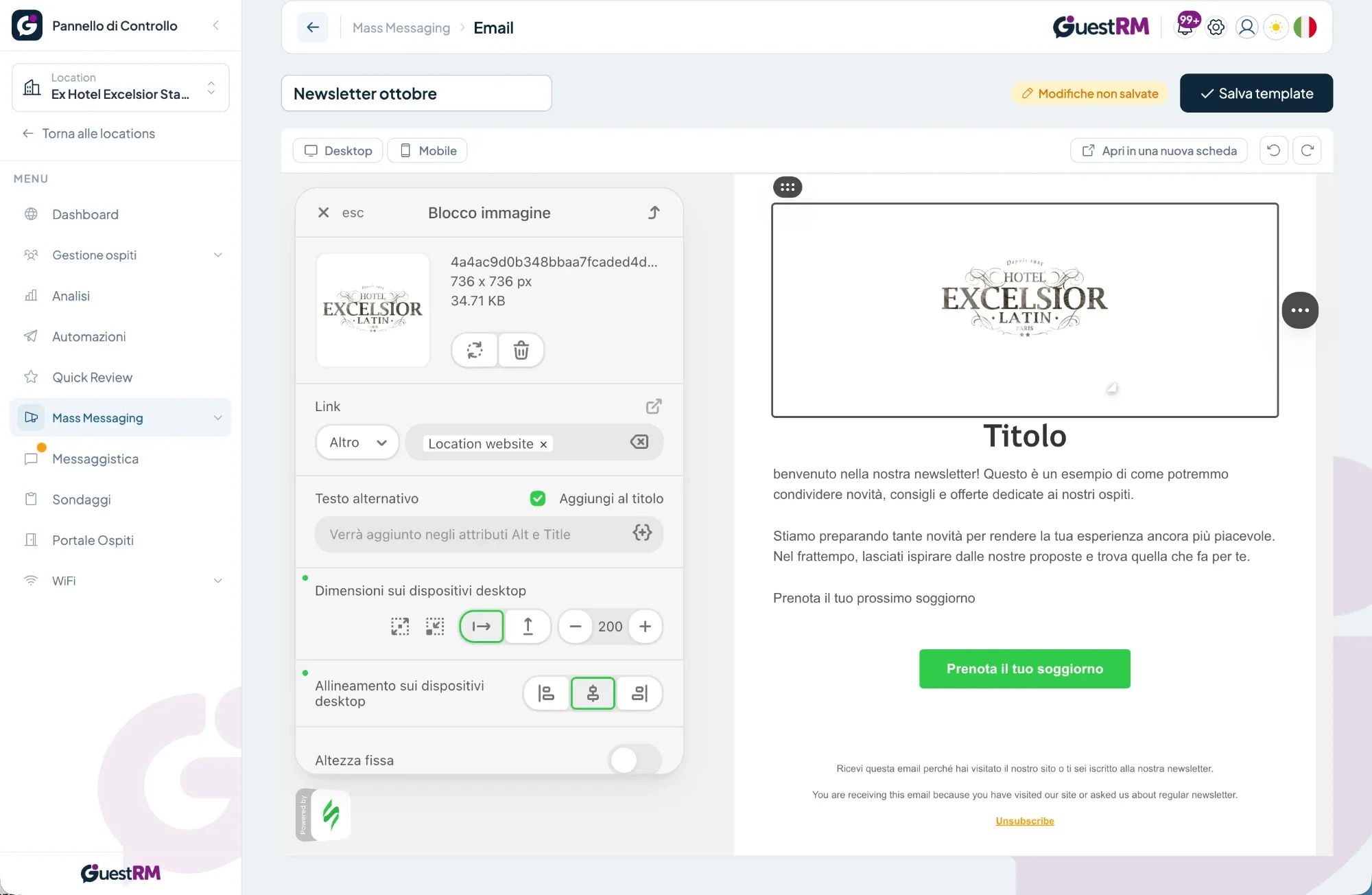The width and height of the screenshot is (1372, 895).
Task: Collapse the Mass Messaging menu chevron
Action: pos(217,418)
